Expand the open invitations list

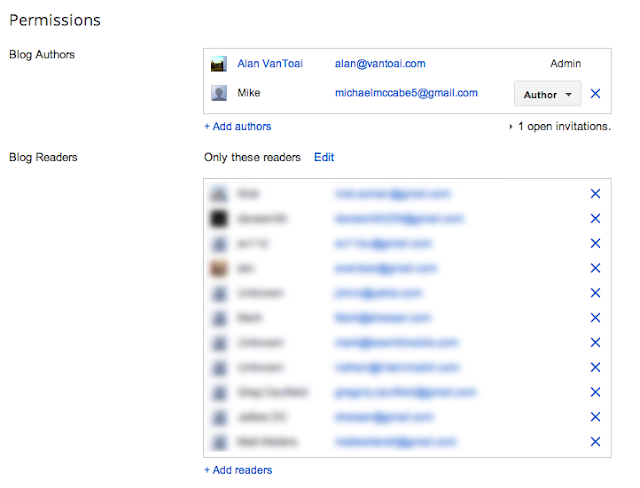click(560, 126)
